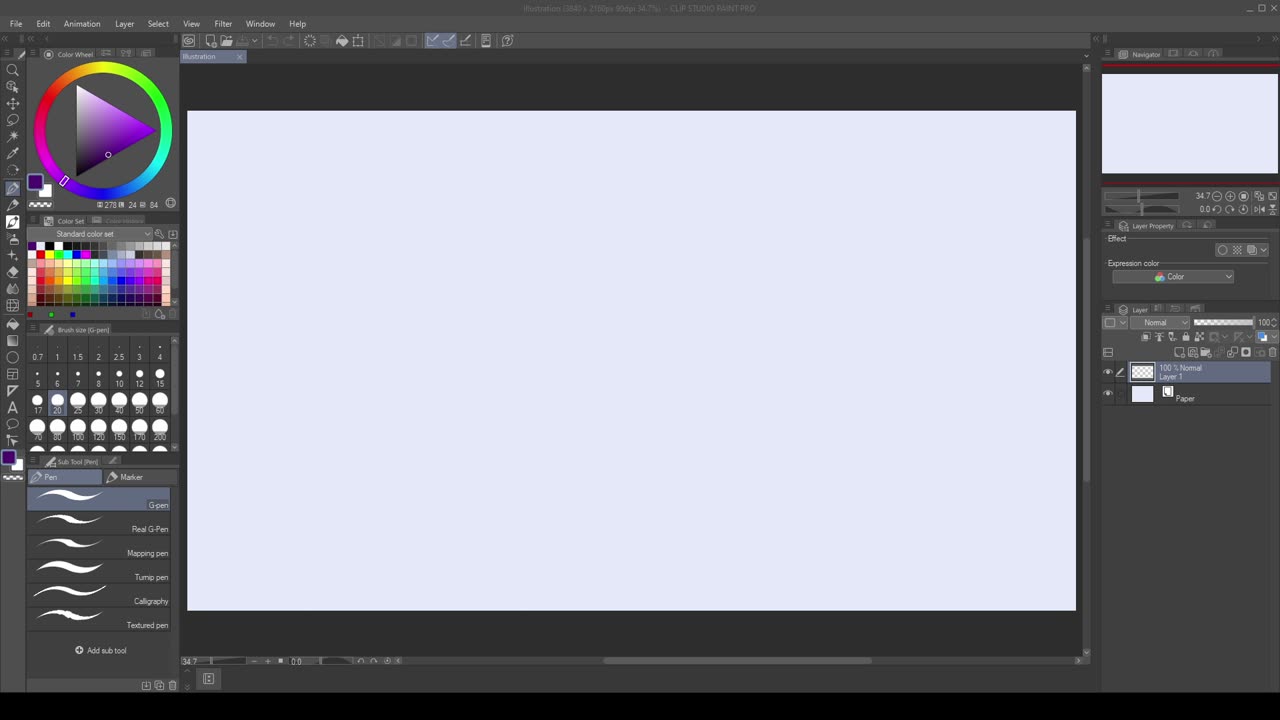Open Clip Studio Paint support help icon
The image size is (1280, 720).
coord(507,41)
